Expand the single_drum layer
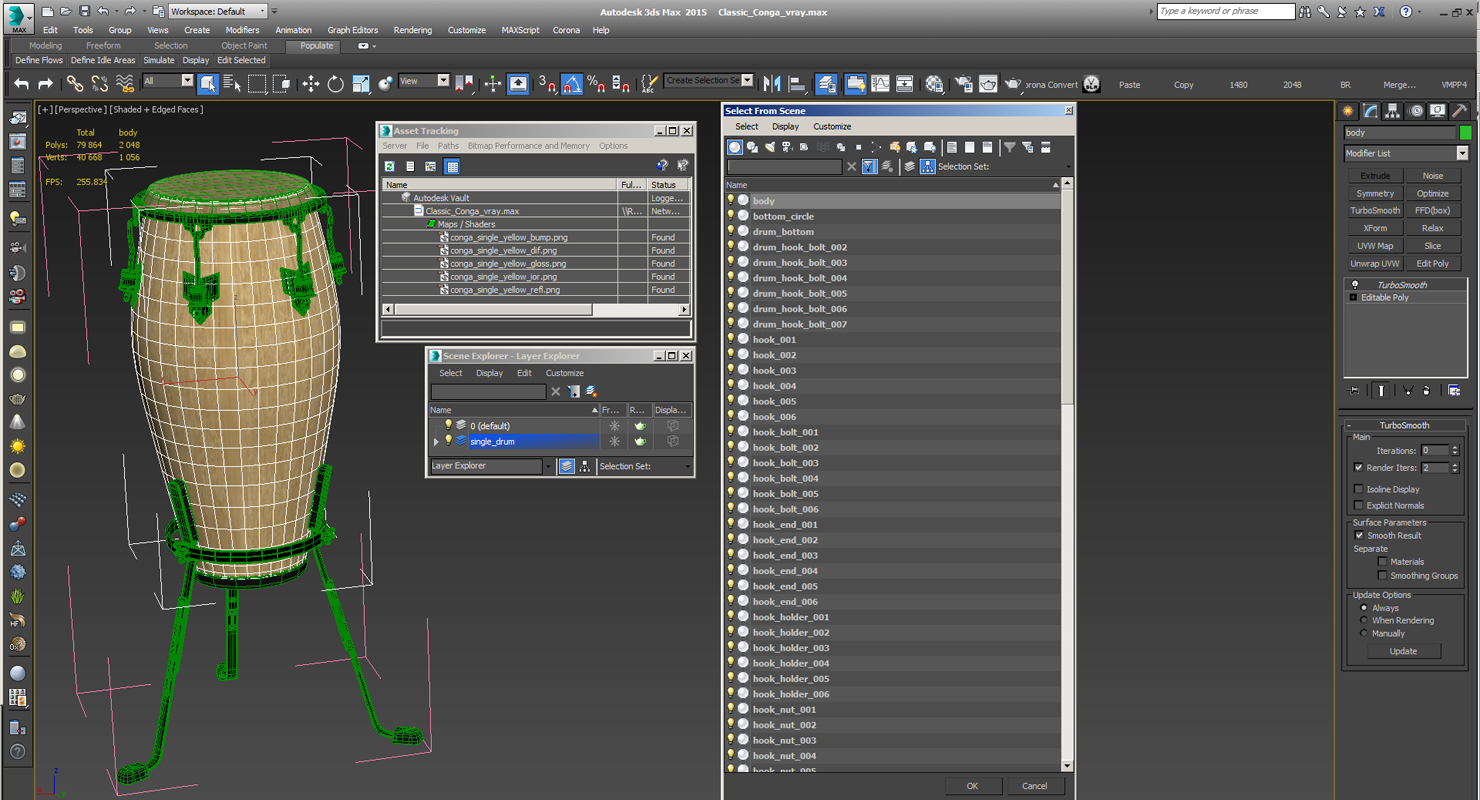Image resolution: width=1480 pixels, height=800 pixels. click(x=436, y=441)
